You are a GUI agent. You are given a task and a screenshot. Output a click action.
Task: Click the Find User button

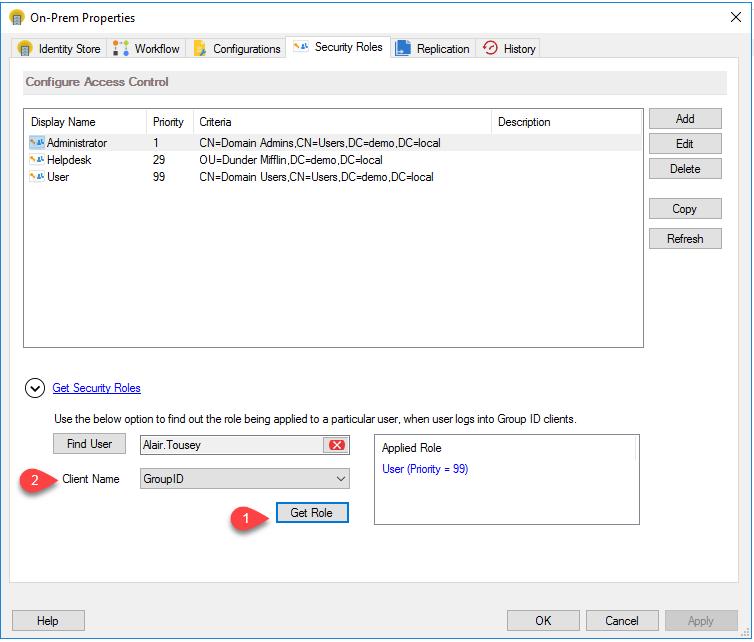pyautogui.click(x=89, y=444)
